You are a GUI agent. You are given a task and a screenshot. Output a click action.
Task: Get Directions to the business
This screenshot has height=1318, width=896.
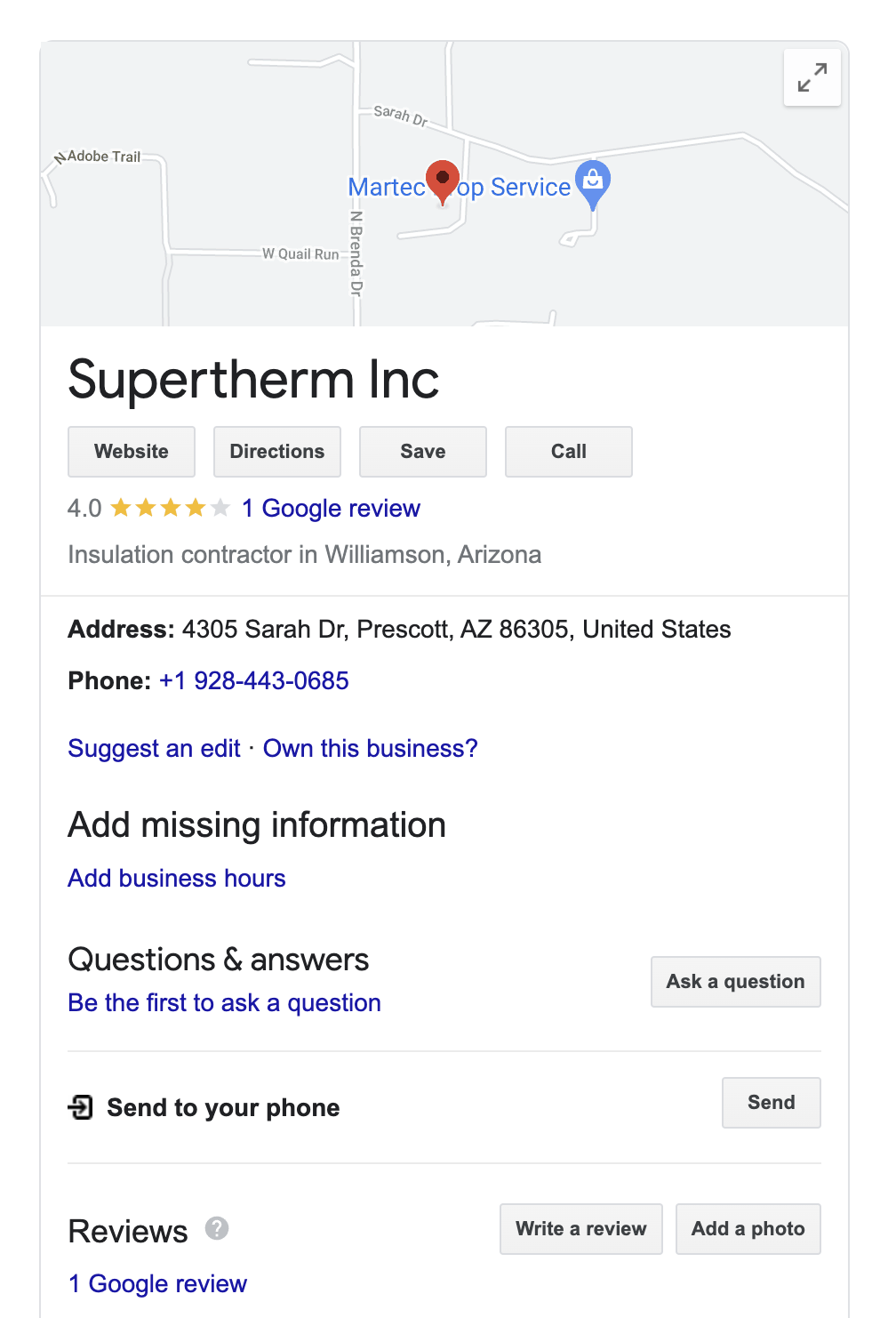[277, 452]
